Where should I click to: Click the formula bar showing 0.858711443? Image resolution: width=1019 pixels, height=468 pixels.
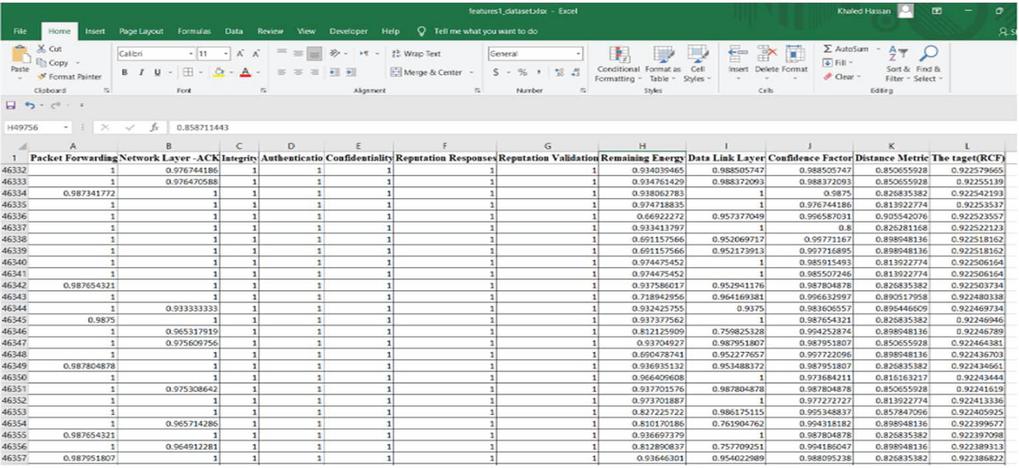(x=500, y=128)
